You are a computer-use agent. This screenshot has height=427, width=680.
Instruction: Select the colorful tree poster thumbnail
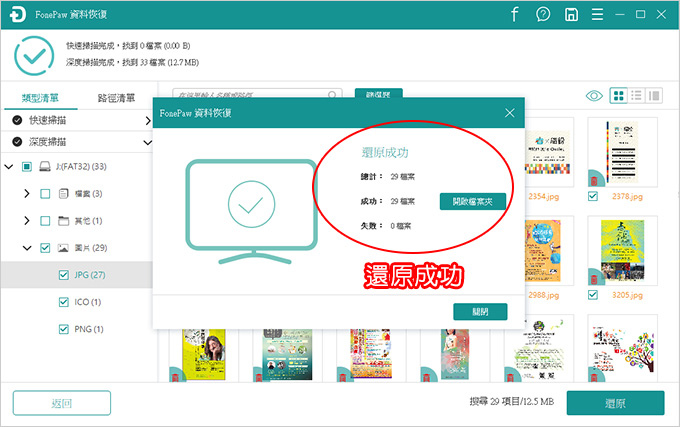[x=622, y=348]
